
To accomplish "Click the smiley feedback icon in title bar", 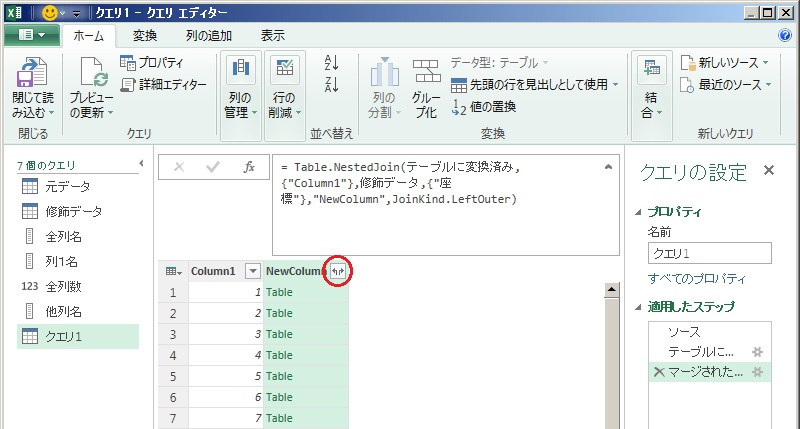I will click(49, 13).
